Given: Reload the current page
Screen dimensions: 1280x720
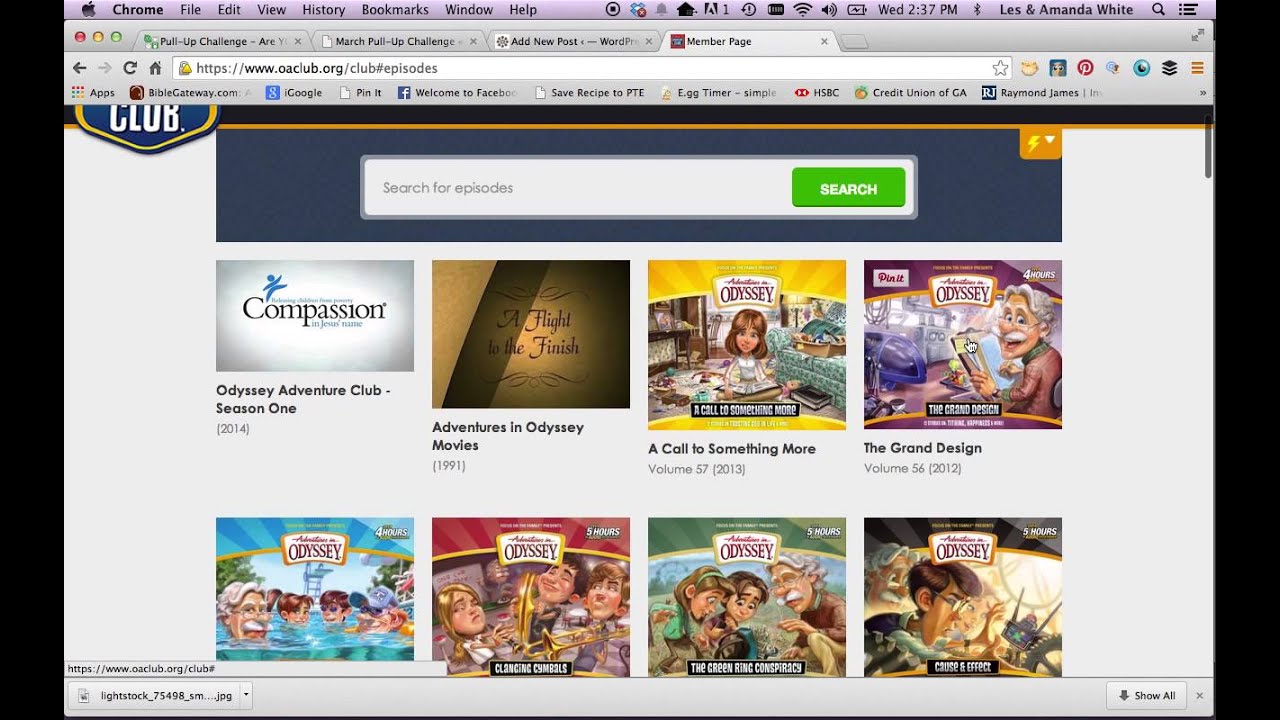Looking at the screenshot, I should (130, 68).
